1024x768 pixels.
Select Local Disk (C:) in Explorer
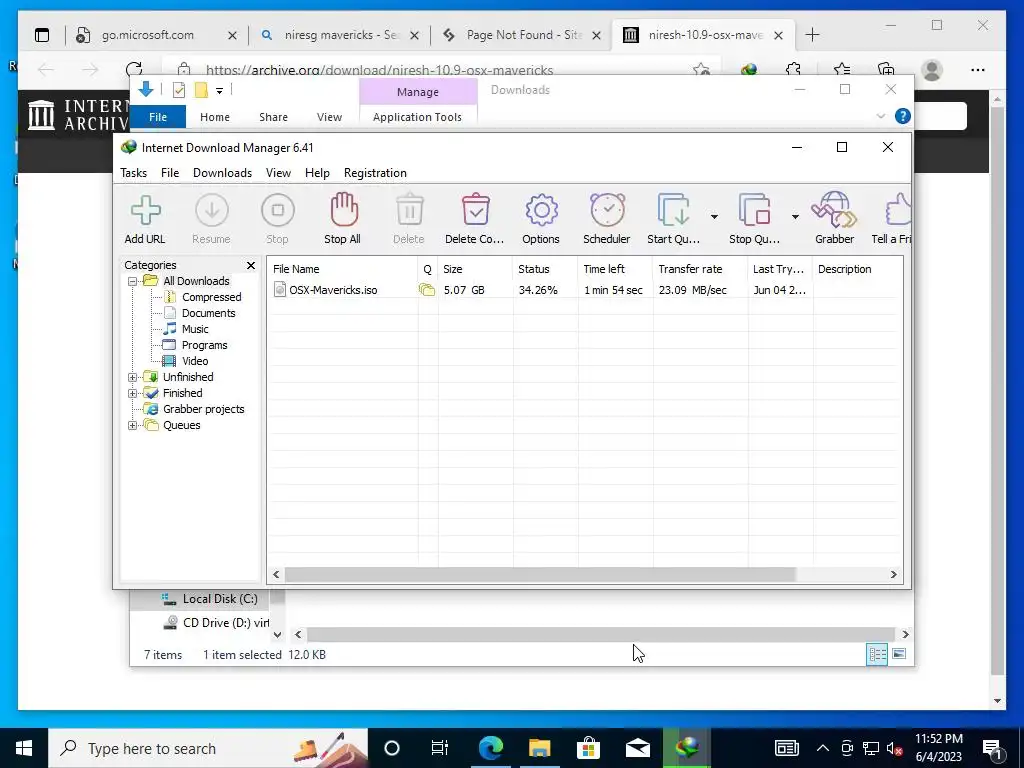coord(220,599)
